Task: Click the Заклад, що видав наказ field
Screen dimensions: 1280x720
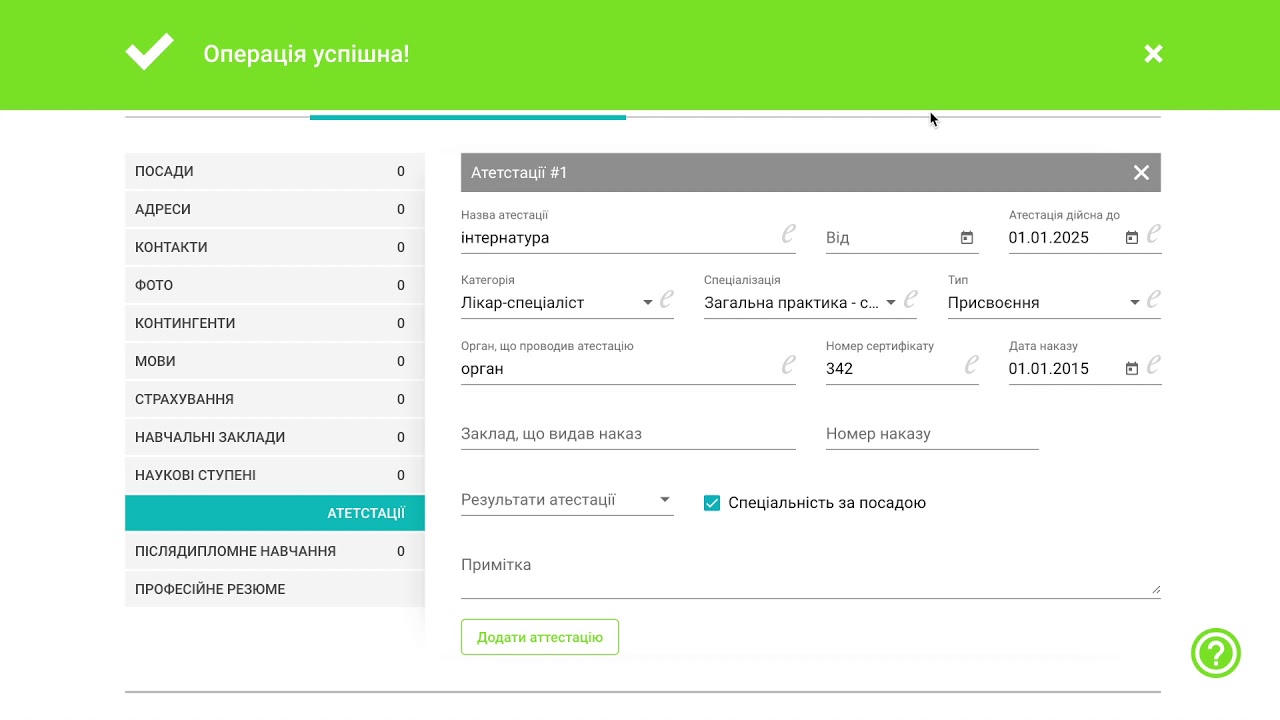Action: click(628, 434)
